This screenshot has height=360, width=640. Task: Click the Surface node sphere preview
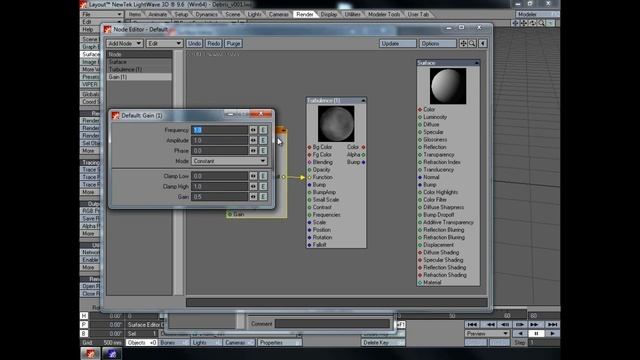[448, 86]
